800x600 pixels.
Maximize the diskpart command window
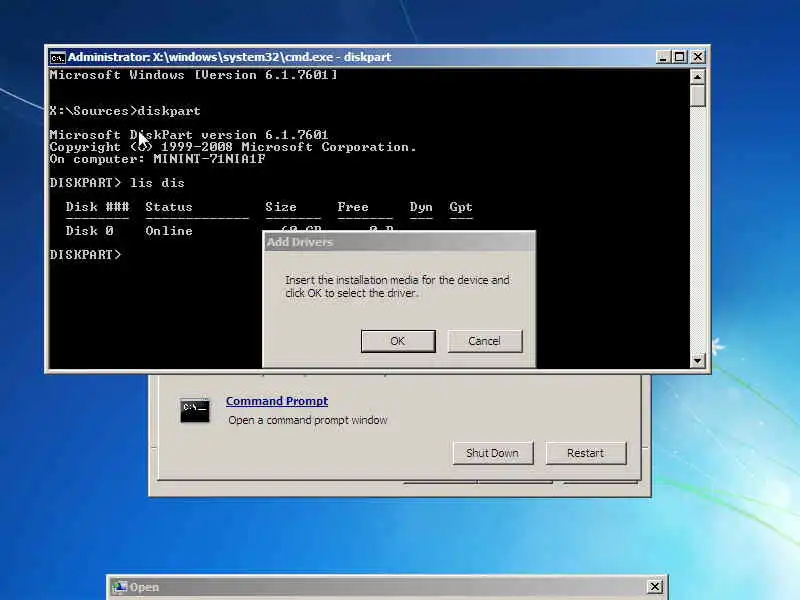(x=680, y=57)
